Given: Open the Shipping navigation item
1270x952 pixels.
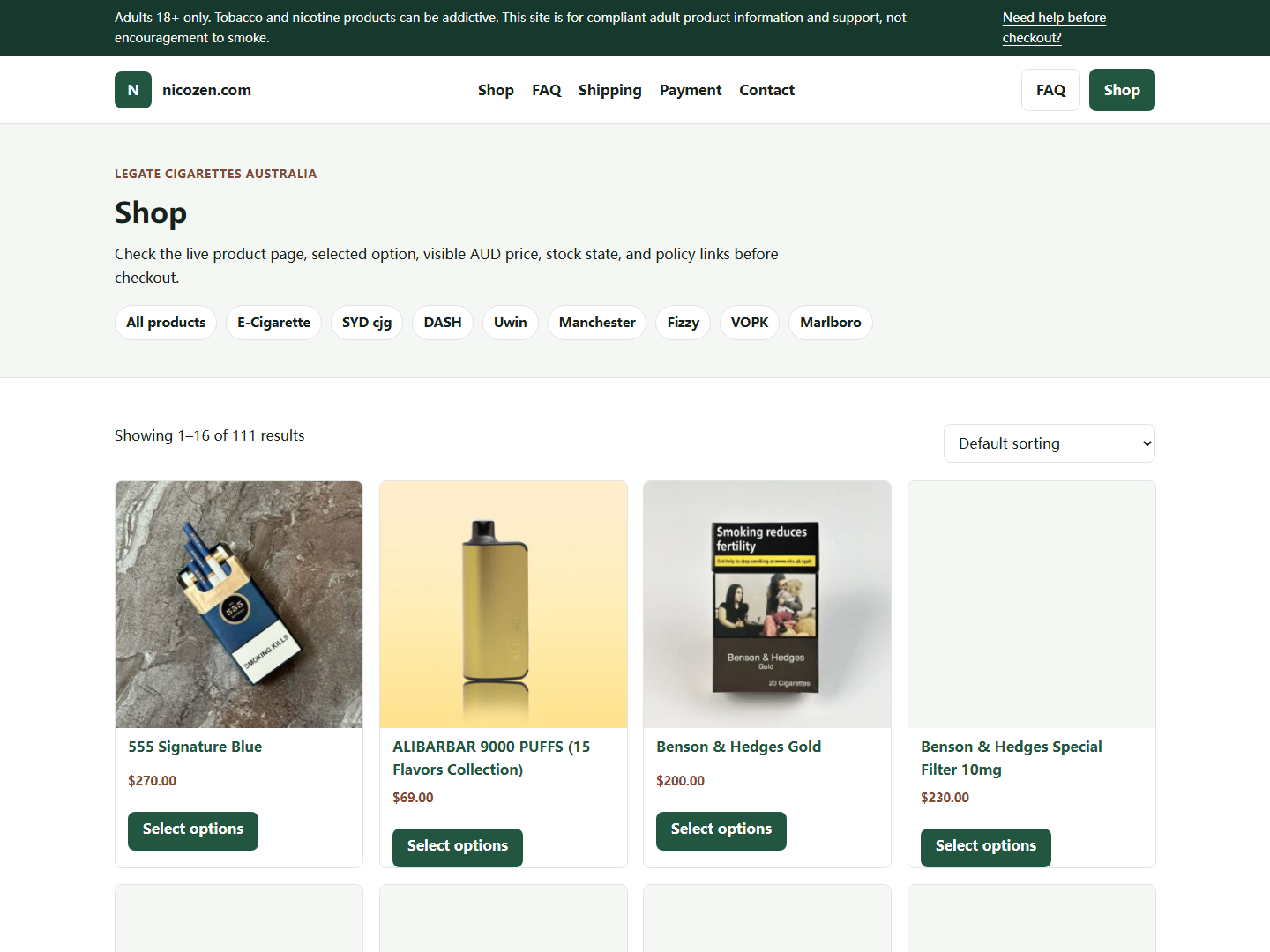Looking at the screenshot, I should 610,90.
